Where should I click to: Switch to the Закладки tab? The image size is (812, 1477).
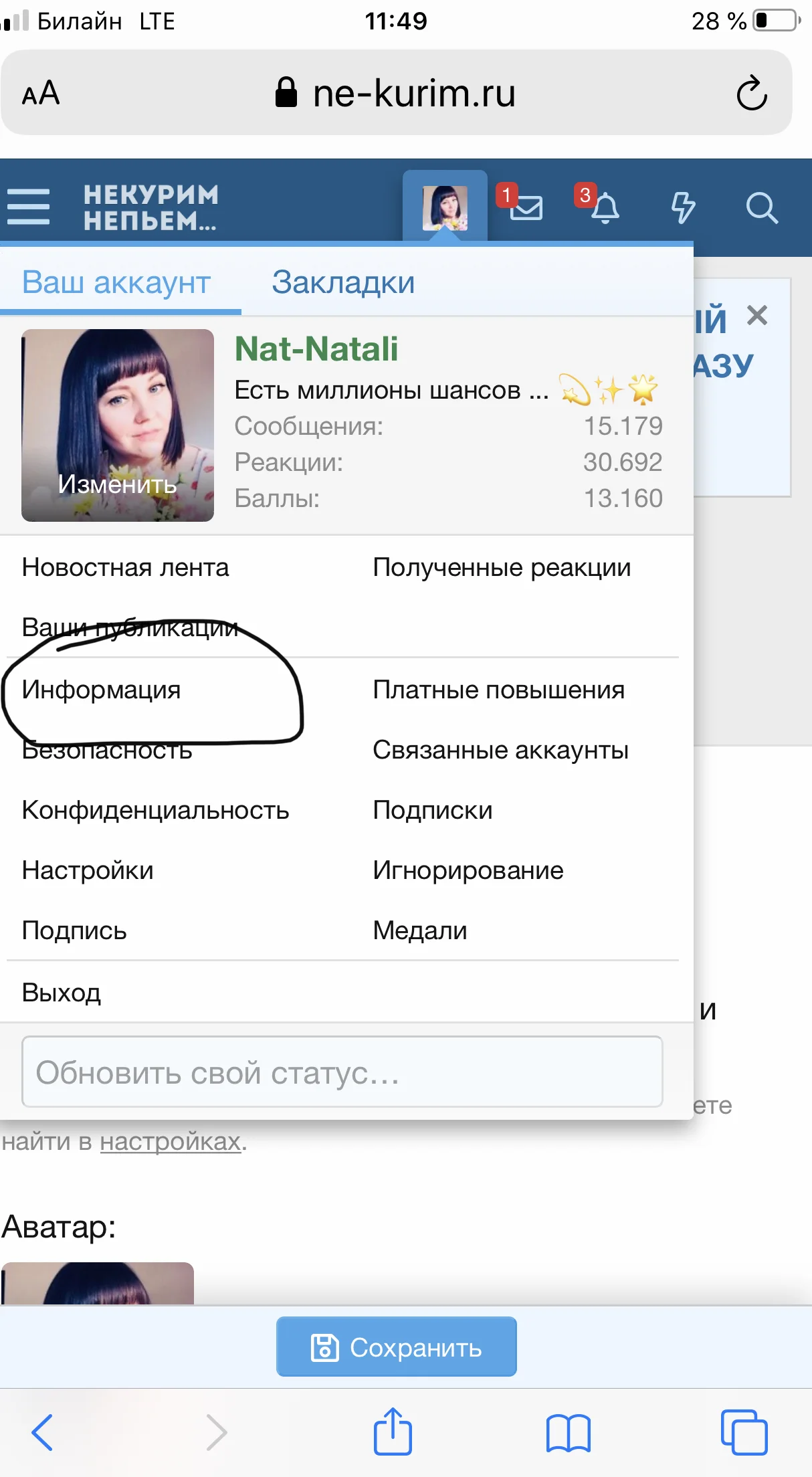343,282
